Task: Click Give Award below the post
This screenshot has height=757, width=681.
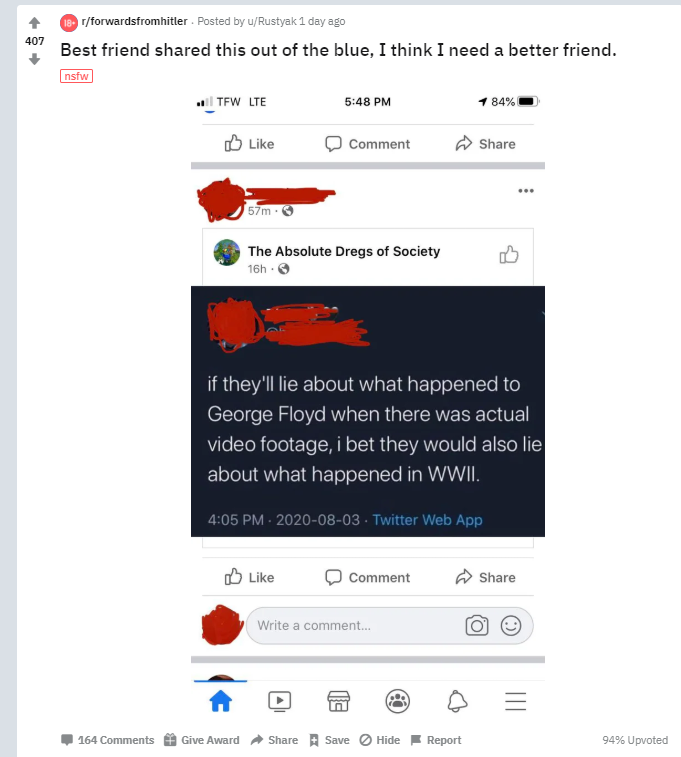Action: pyautogui.click(x=202, y=740)
